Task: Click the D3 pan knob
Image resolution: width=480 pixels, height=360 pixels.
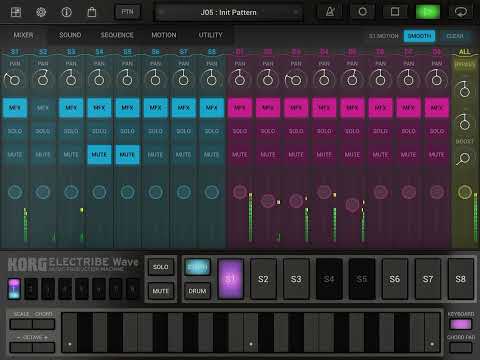Action: [295, 79]
